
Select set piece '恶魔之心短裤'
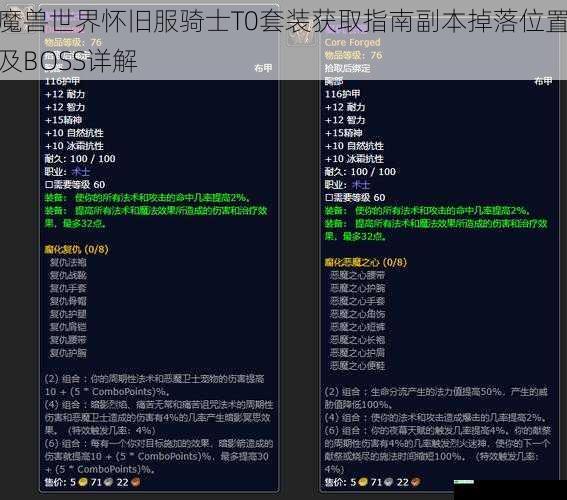tap(357, 327)
